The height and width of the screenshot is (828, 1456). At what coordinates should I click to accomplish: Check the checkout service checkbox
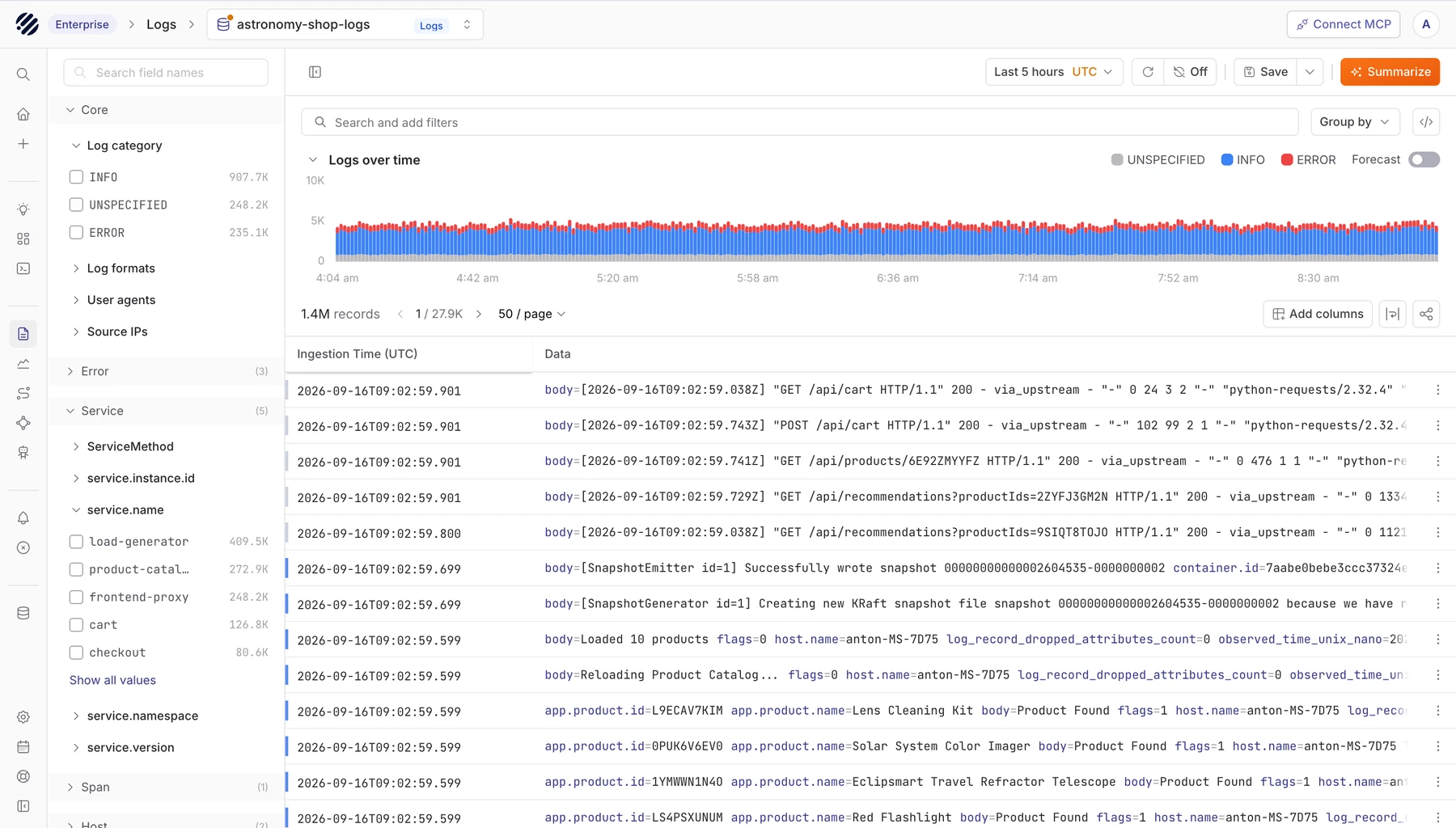coord(76,653)
